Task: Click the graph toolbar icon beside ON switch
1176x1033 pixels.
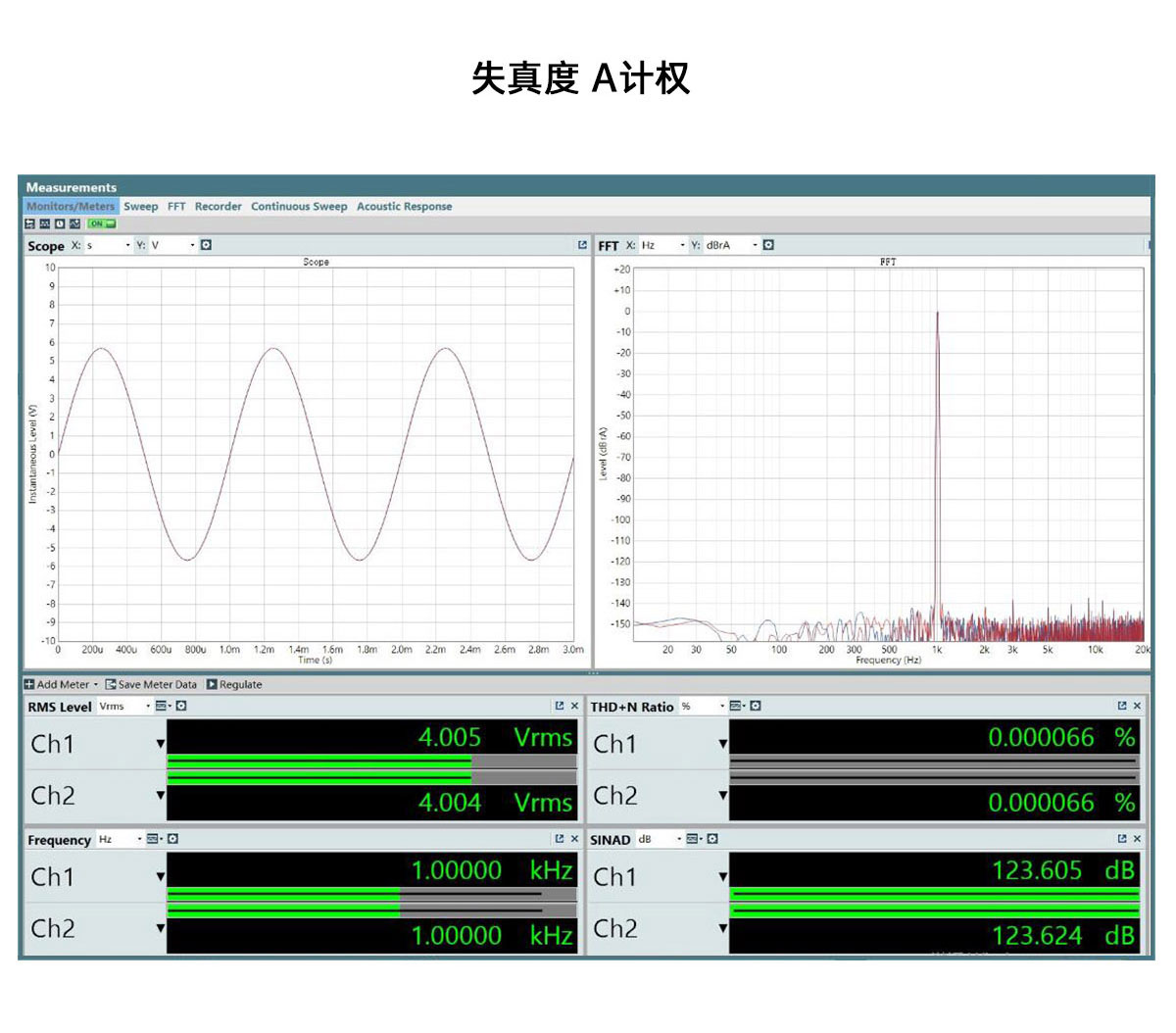Action: coord(75,223)
